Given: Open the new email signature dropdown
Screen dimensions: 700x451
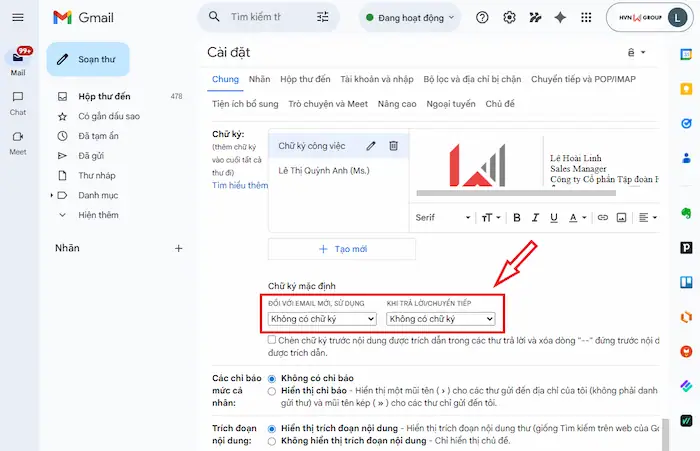Looking at the screenshot, I should pyautogui.click(x=322, y=319).
